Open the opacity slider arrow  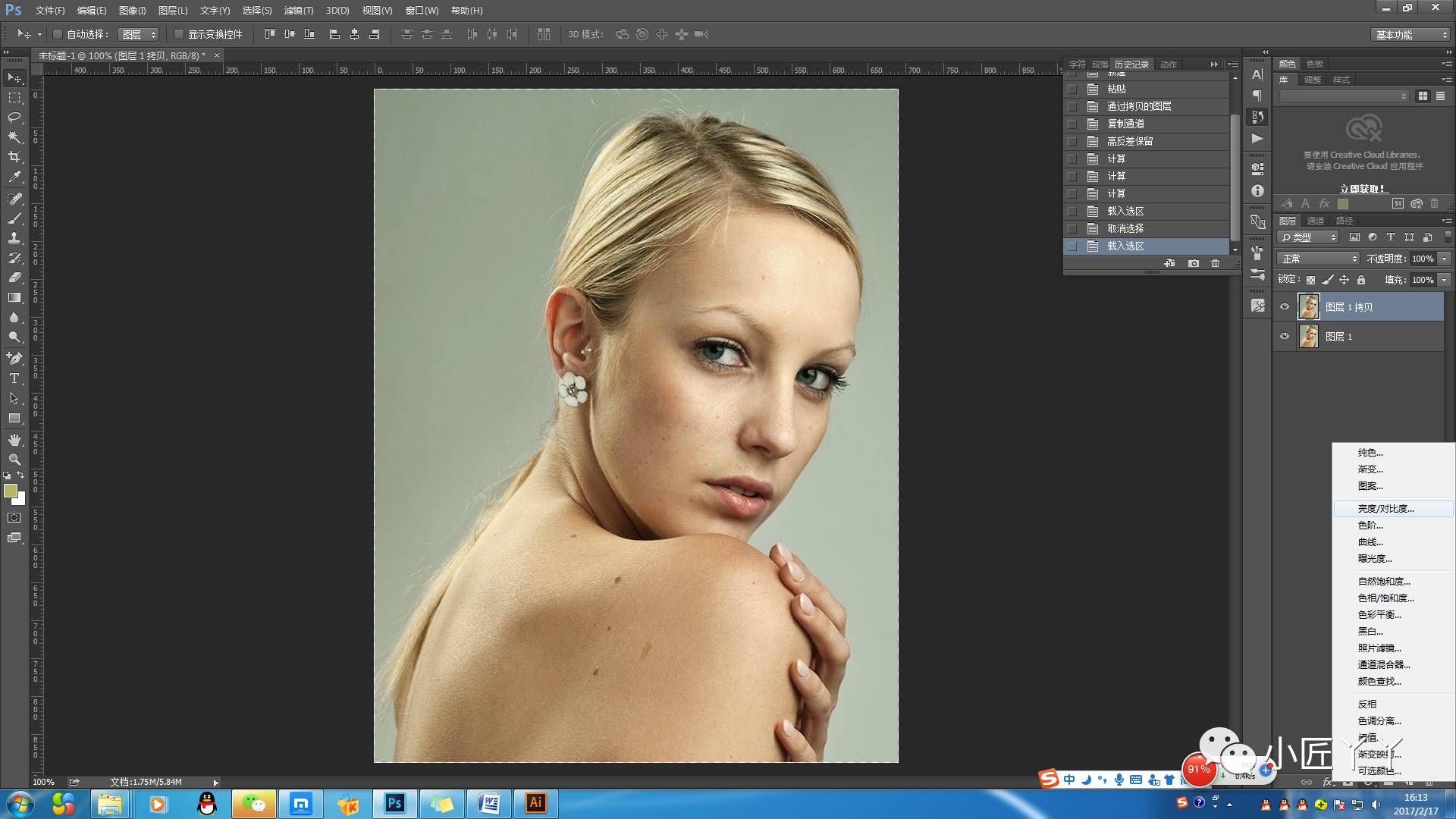pyautogui.click(x=1445, y=259)
